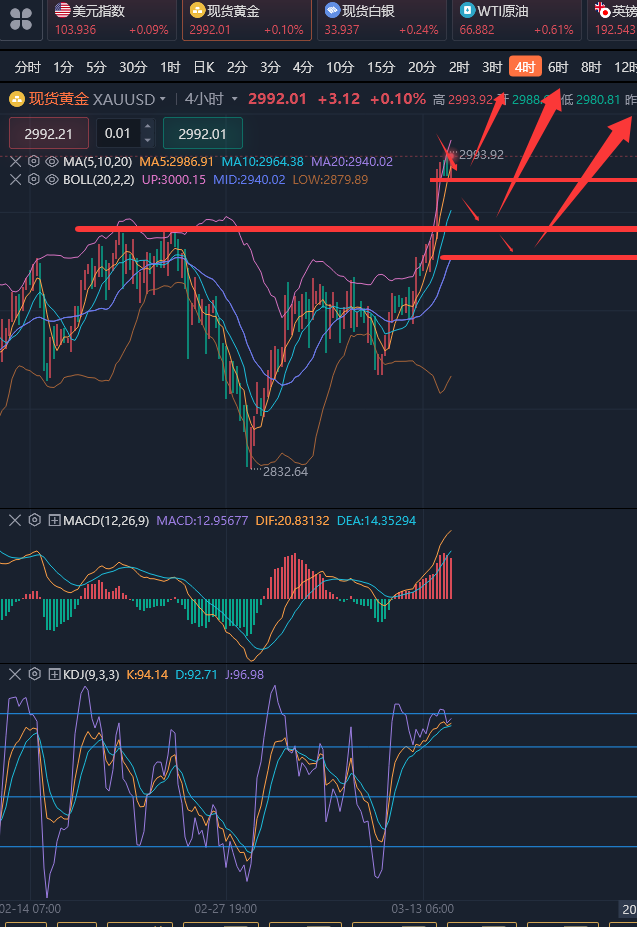Image resolution: width=637 pixels, height=927 pixels.
Task: Increase the 0.01 lot size stepper
Action: [x=148, y=126]
